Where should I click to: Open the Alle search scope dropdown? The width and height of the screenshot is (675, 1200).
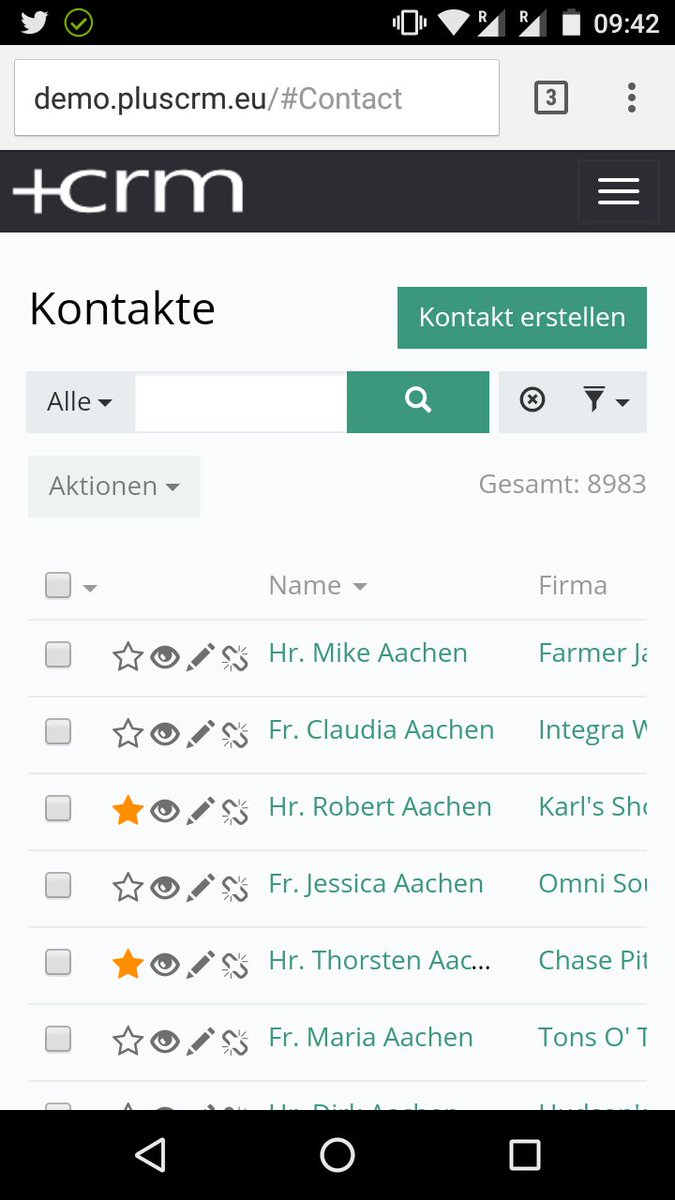tap(80, 402)
